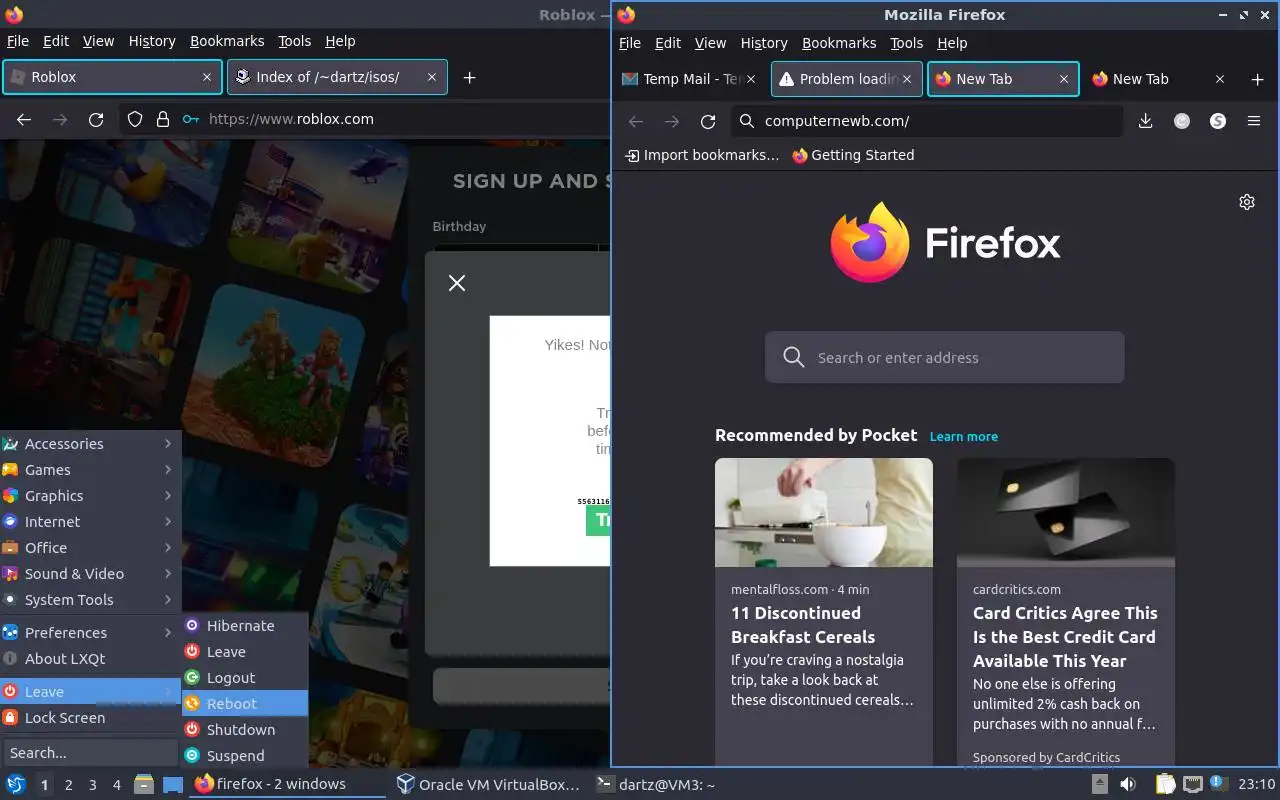1280x800 pixels.
Task: Choose Lock Screen in the start menu
Action: 90,717
